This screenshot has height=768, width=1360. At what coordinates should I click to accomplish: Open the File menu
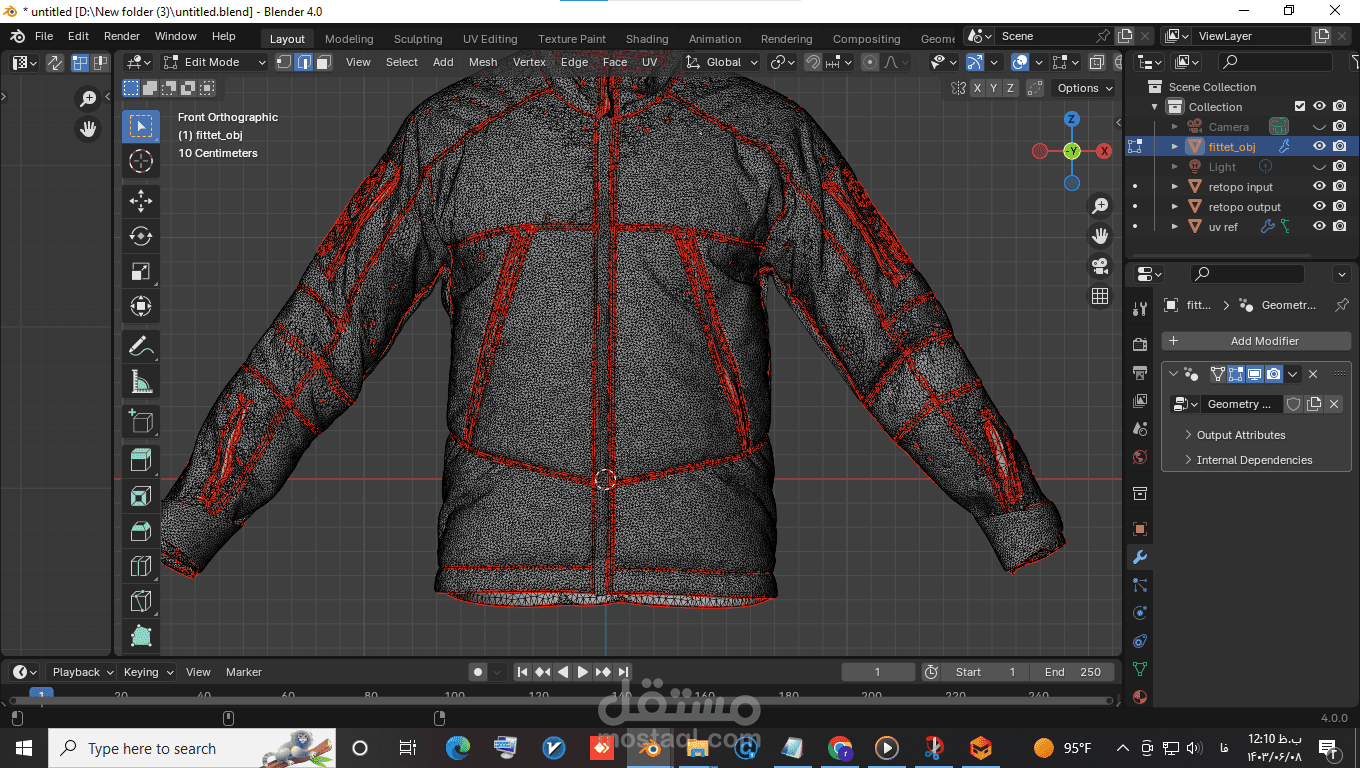point(44,36)
